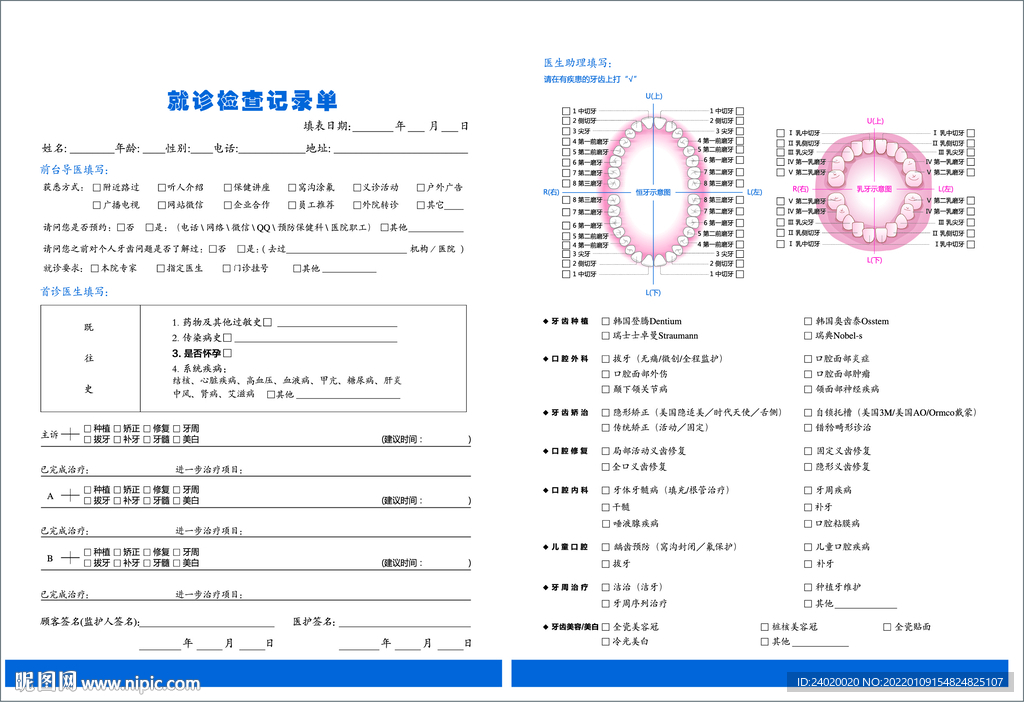The width and height of the screenshot is (1024, 702).
Task: Select the 韩国登腾Dentium implant checkbox
Action: 605,321
